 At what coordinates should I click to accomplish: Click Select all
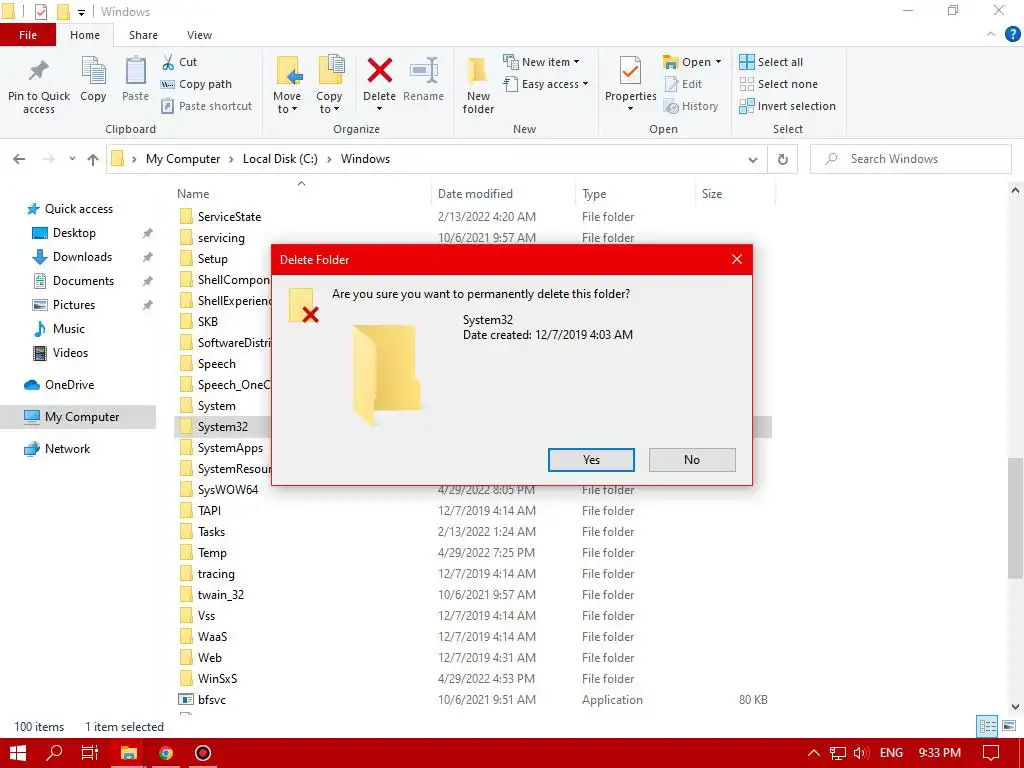tap(771, 62)
